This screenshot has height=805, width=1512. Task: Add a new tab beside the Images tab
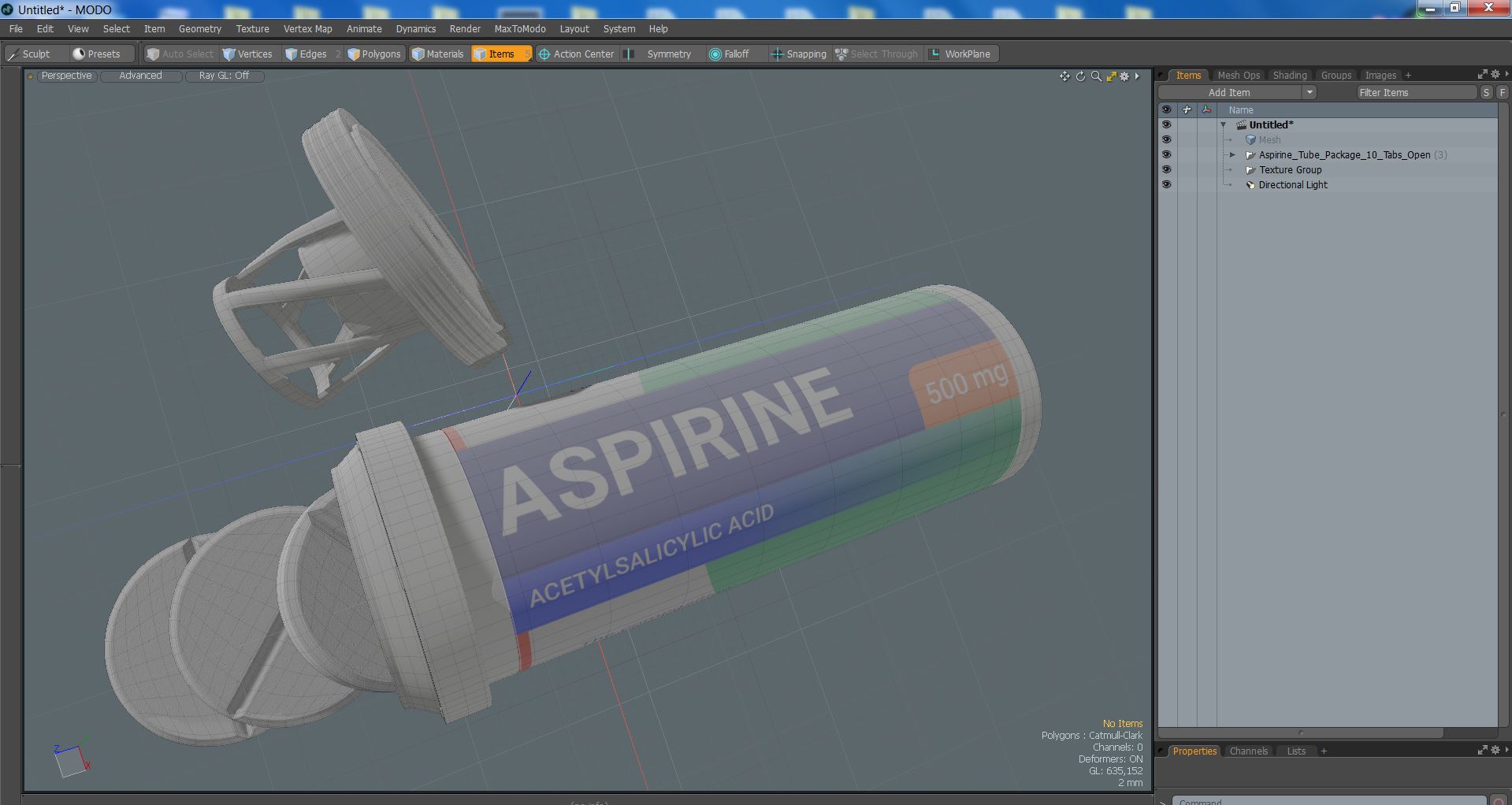coord(1408,76)
